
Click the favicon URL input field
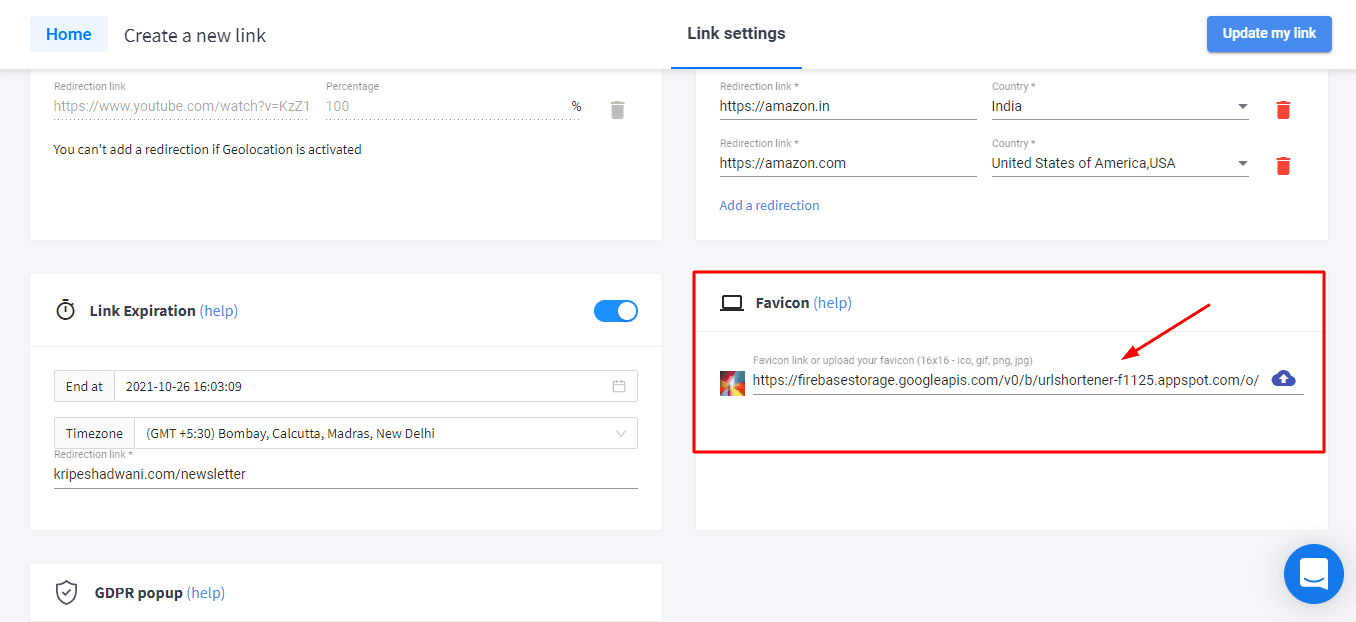(1005, 380)
